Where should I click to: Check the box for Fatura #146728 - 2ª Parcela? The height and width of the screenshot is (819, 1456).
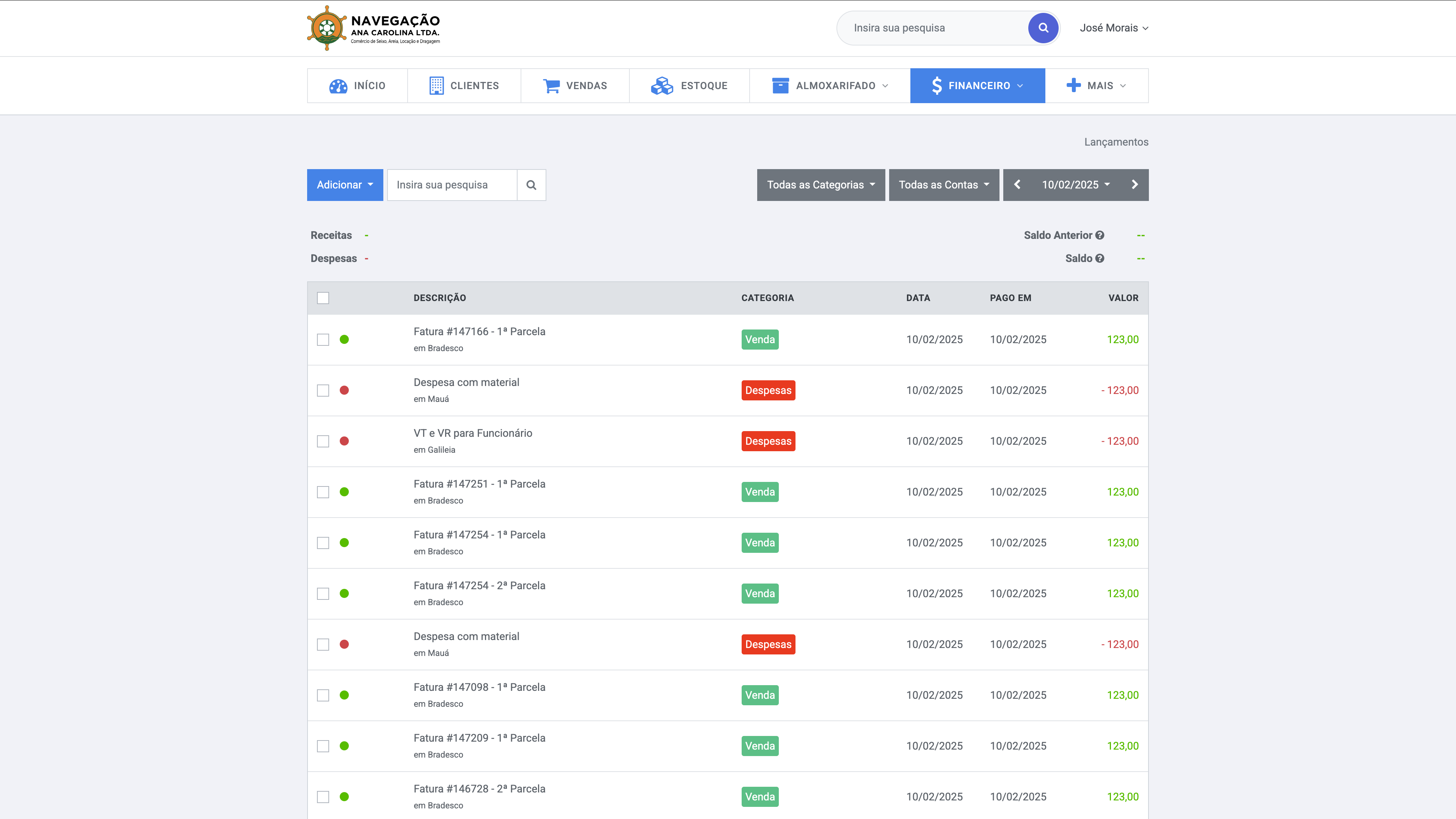323,797
